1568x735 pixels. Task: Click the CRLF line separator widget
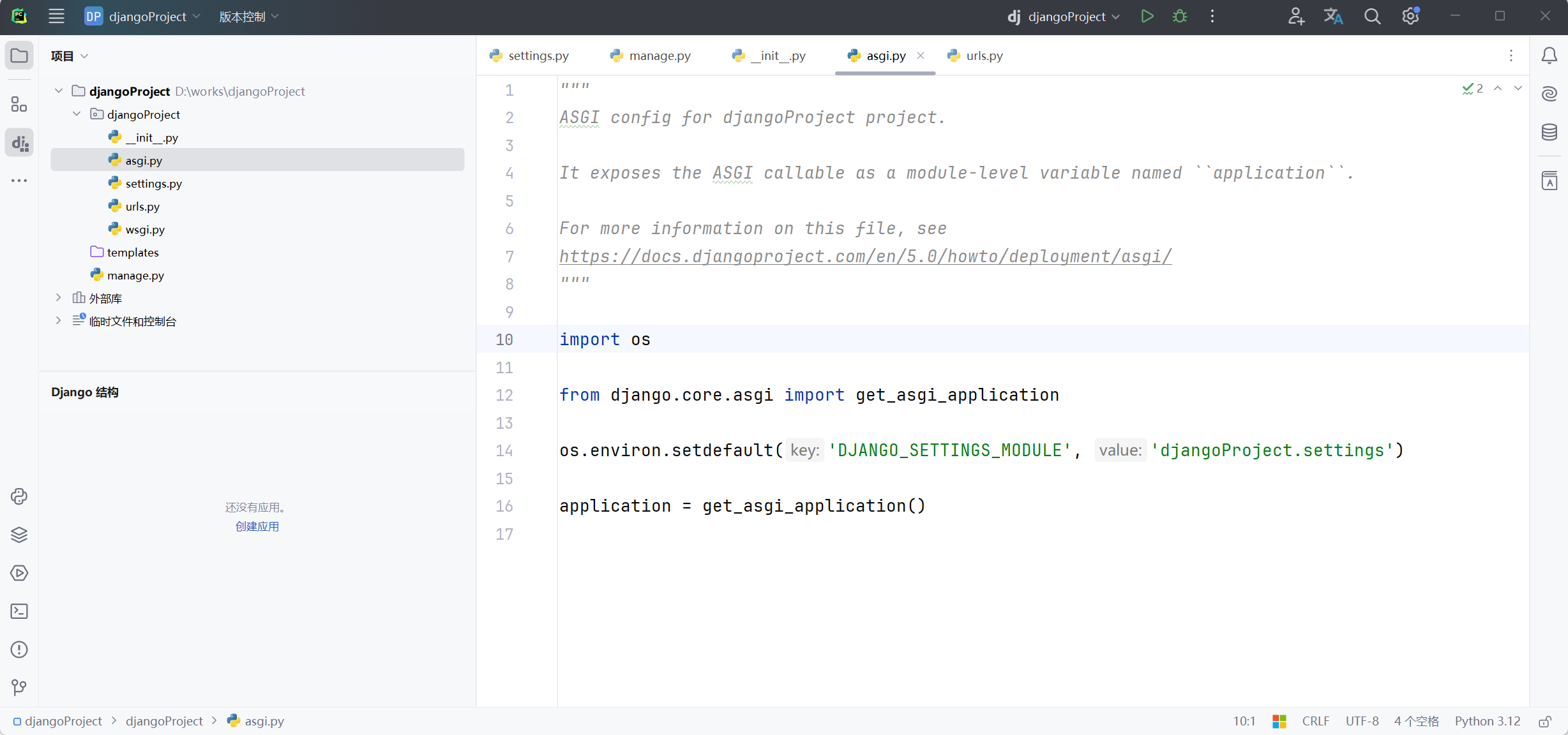tap(1316, 722)
